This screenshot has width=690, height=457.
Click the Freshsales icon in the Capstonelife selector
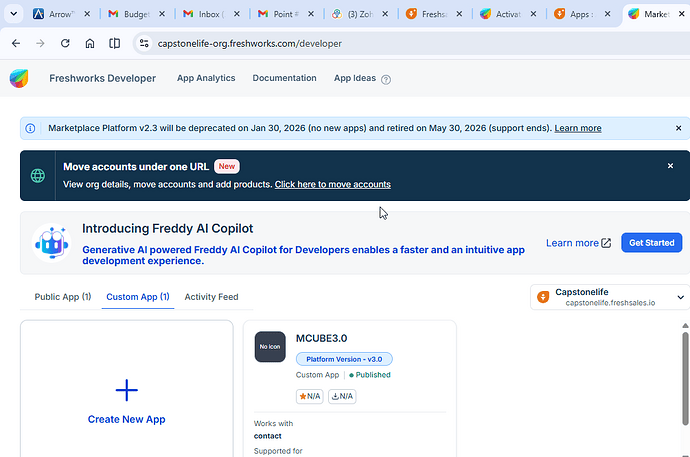click(543, 297)
